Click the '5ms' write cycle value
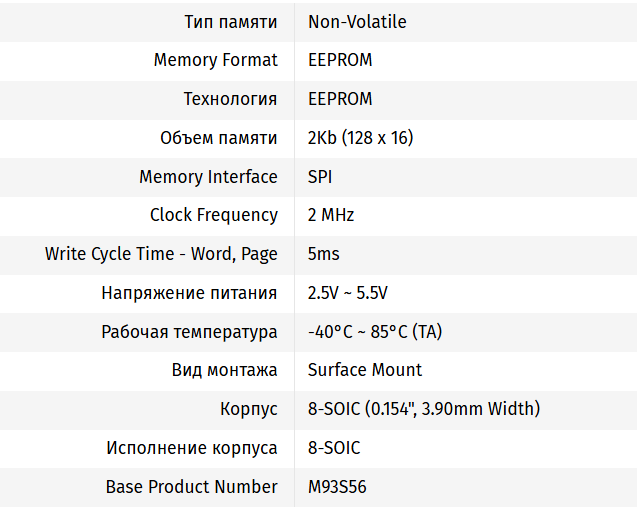 [324, 254]
